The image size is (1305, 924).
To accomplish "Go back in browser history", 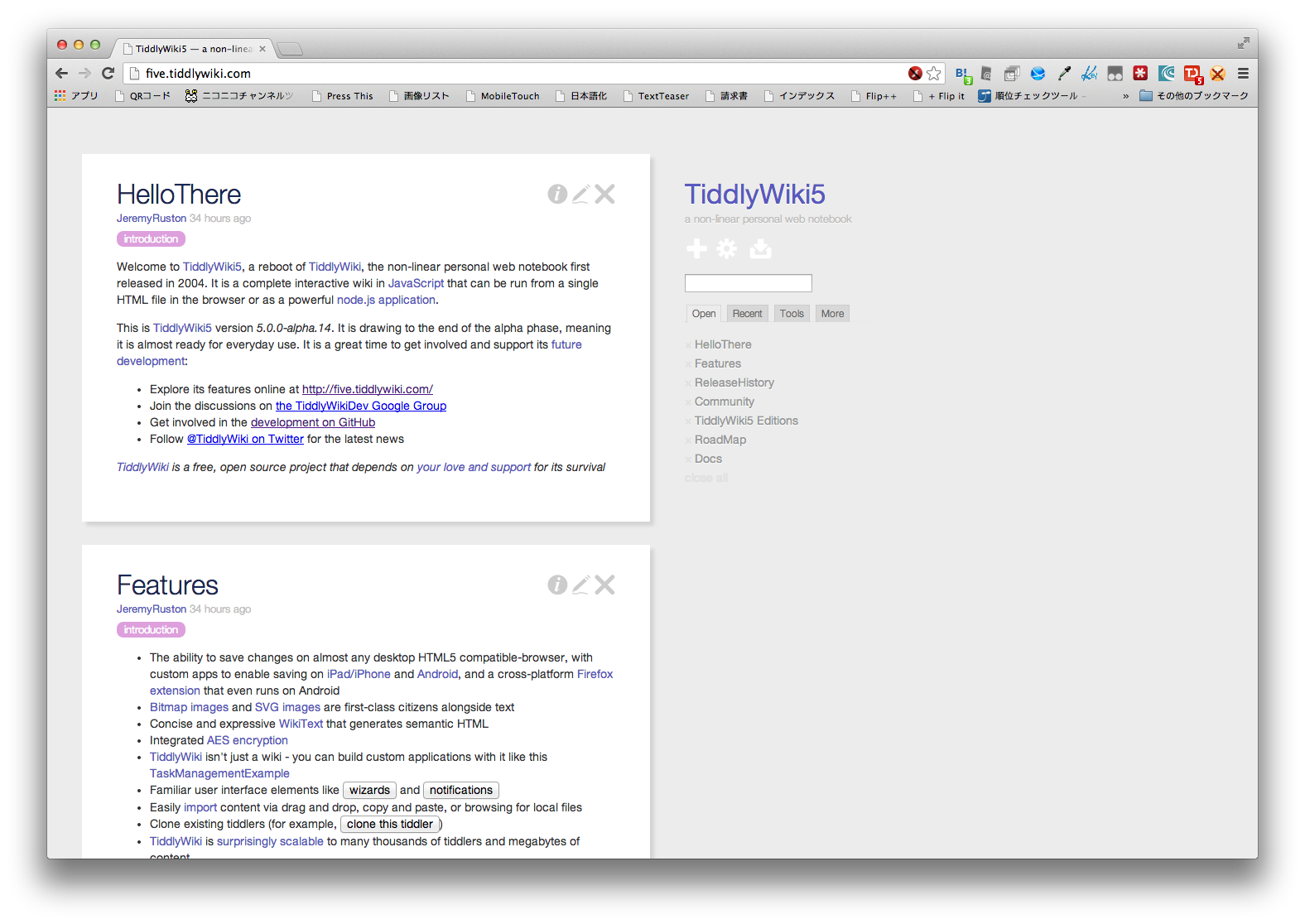I will point(62,73).
